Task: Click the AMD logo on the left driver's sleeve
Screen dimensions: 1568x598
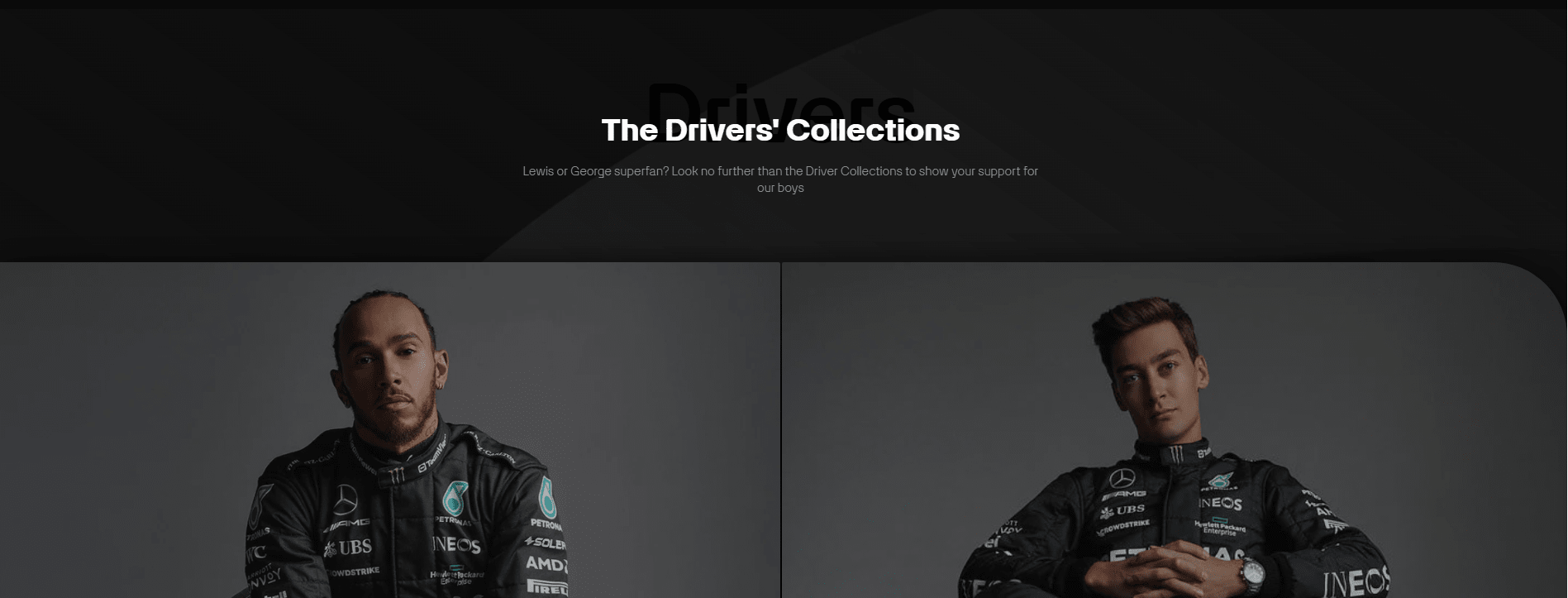Action: pyautogui.click(x=546, y=564)
